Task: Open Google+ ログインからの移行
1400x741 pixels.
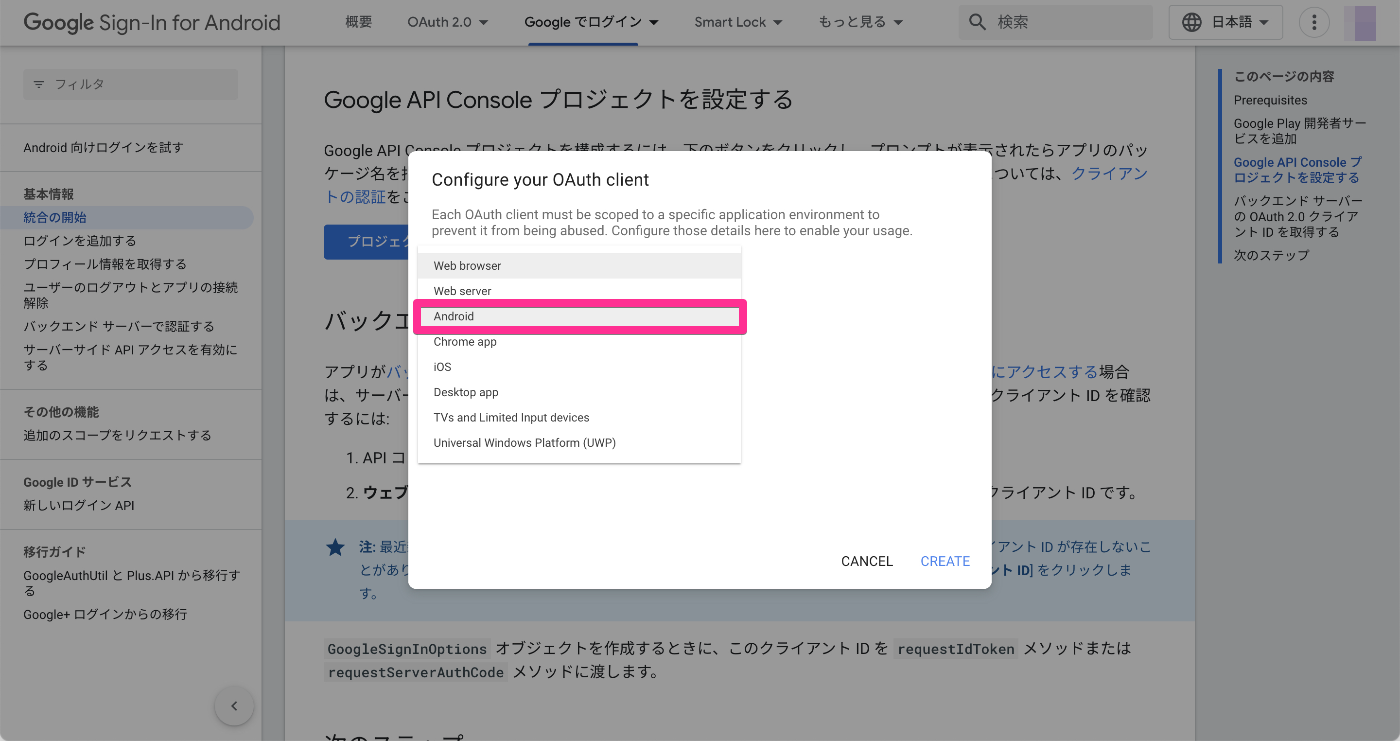Action: pyautogui.click(x=105, y=614)
